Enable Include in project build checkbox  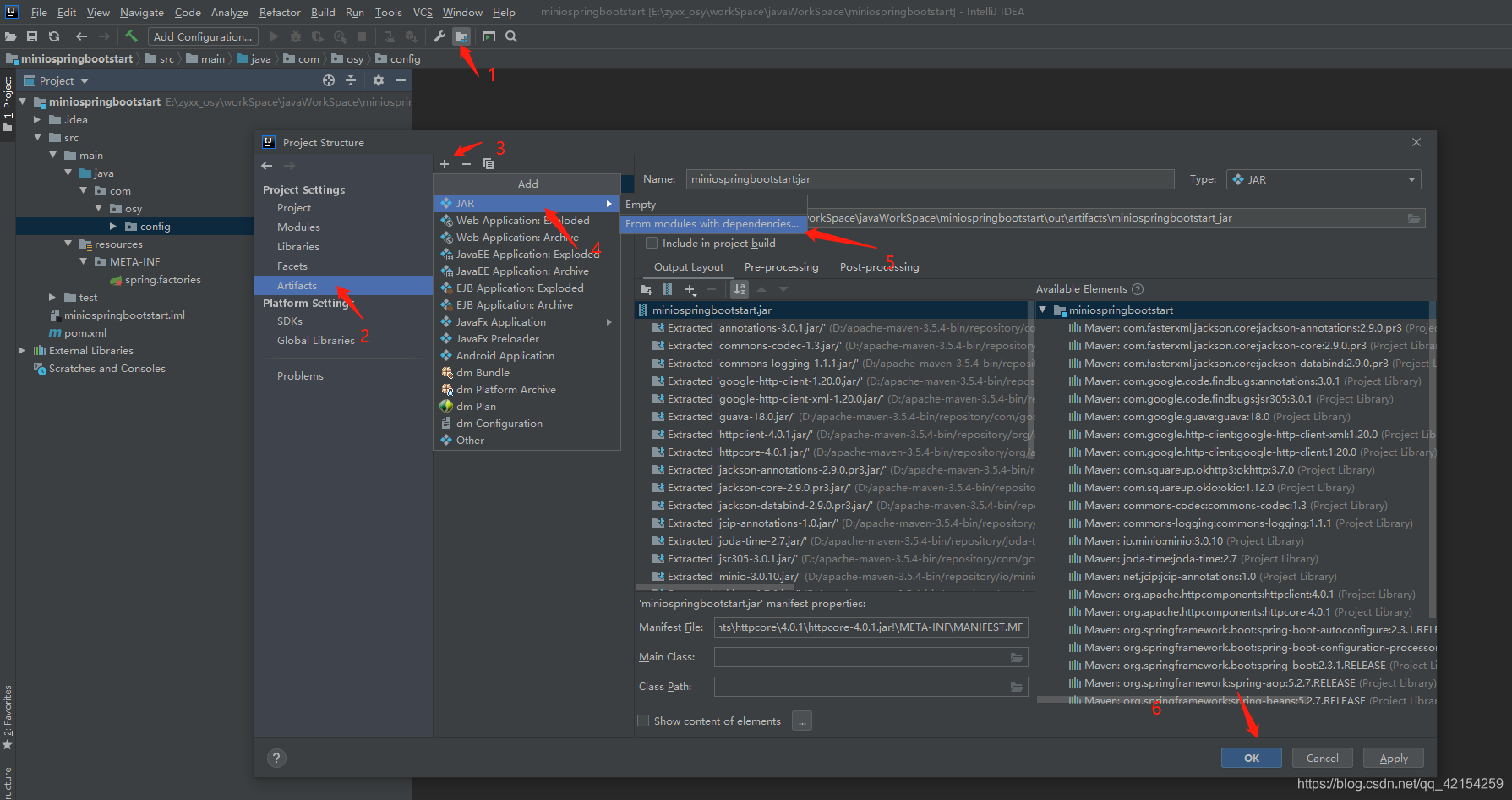[x=652, y=244]
